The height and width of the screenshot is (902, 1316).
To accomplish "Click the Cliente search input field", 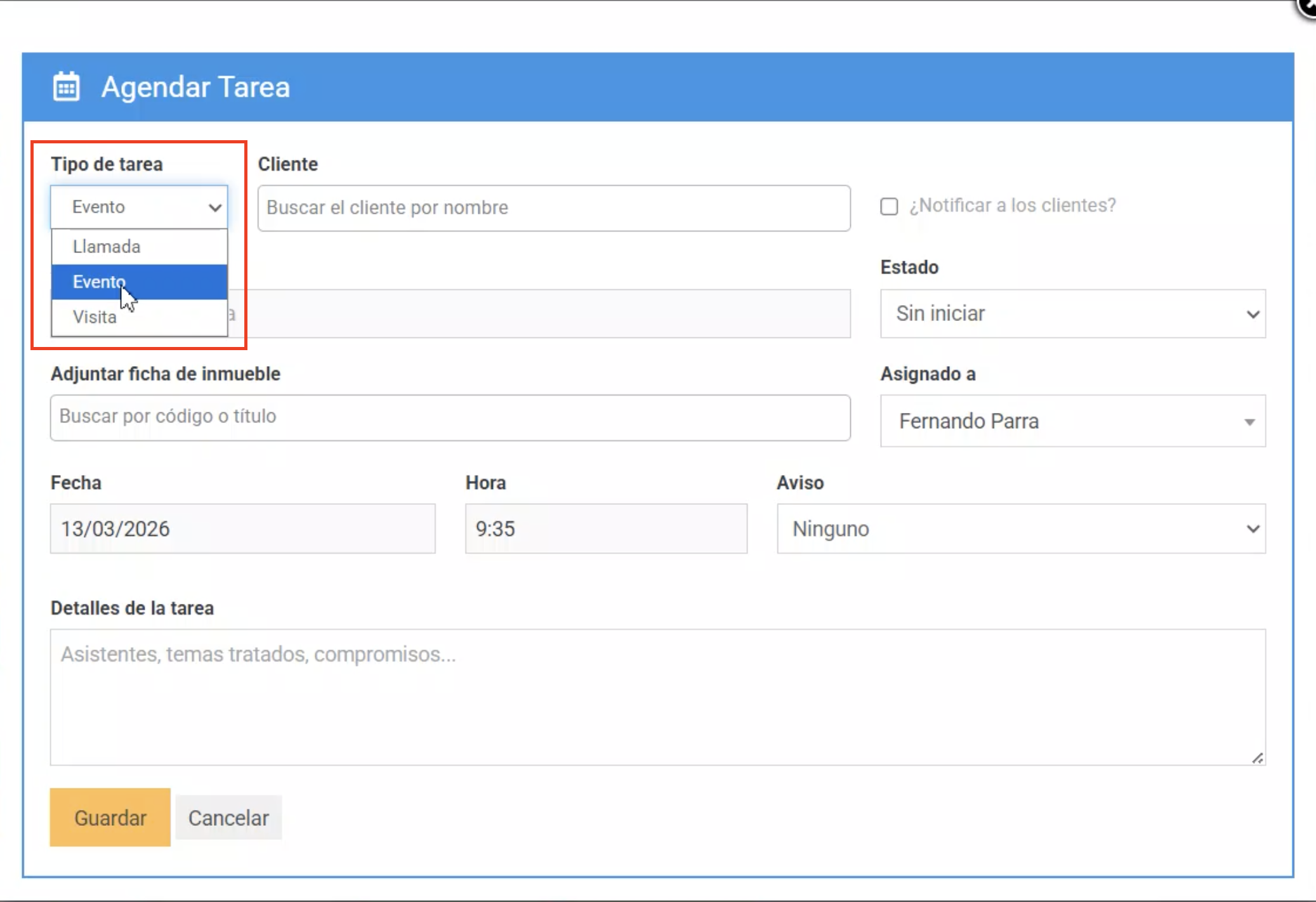I will click(x=553, y=208).
